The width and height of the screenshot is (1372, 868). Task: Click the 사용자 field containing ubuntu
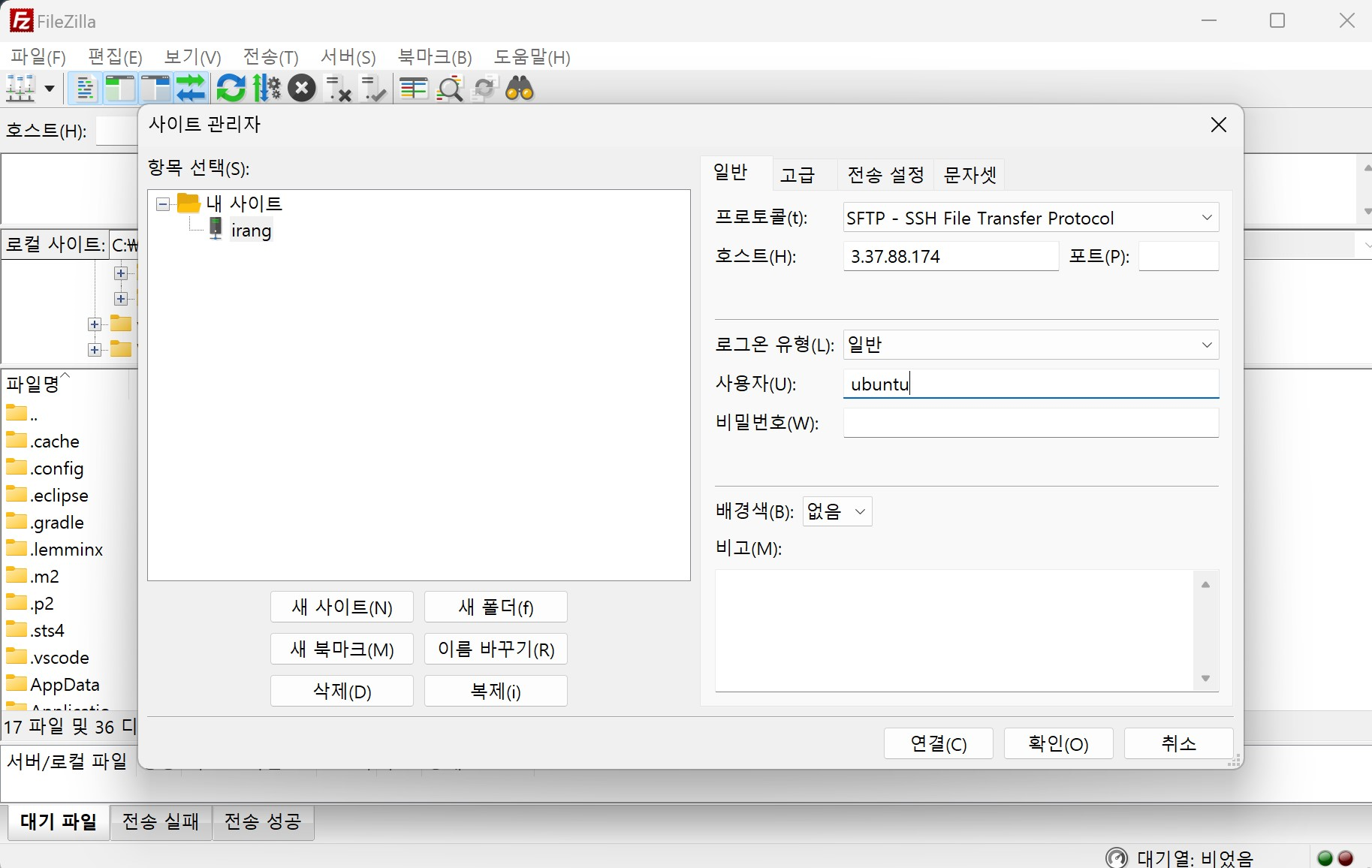[1030, 384]
